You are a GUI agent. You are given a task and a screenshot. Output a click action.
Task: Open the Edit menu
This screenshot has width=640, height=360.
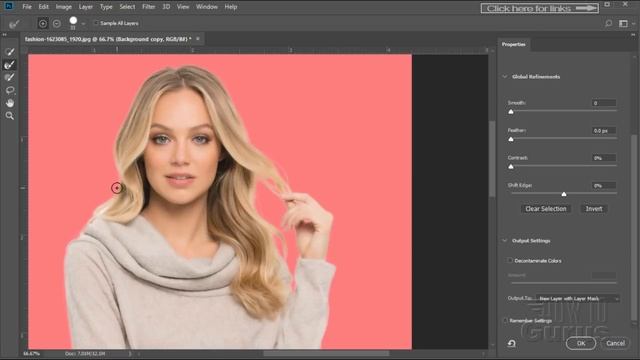[43, 7]
